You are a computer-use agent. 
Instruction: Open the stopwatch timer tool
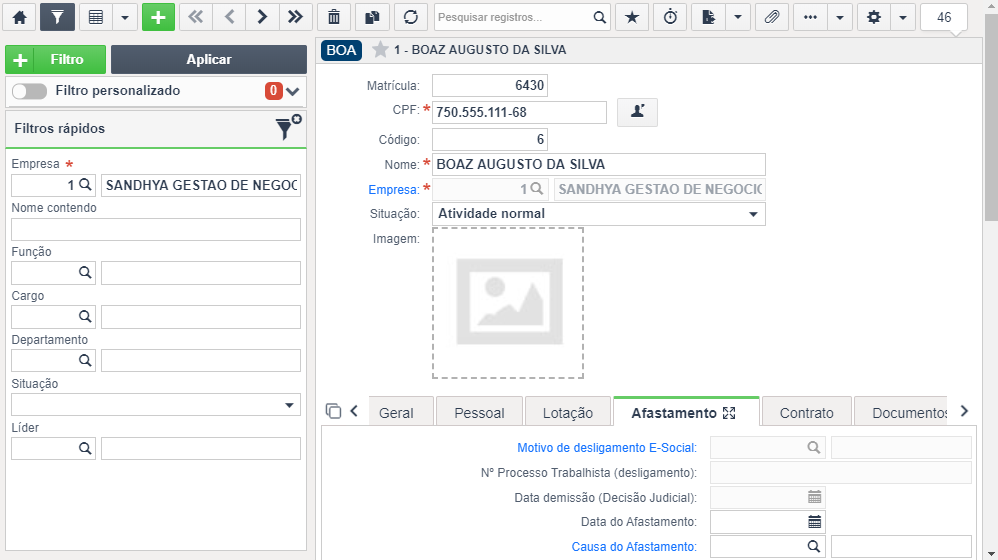[670, 17]
